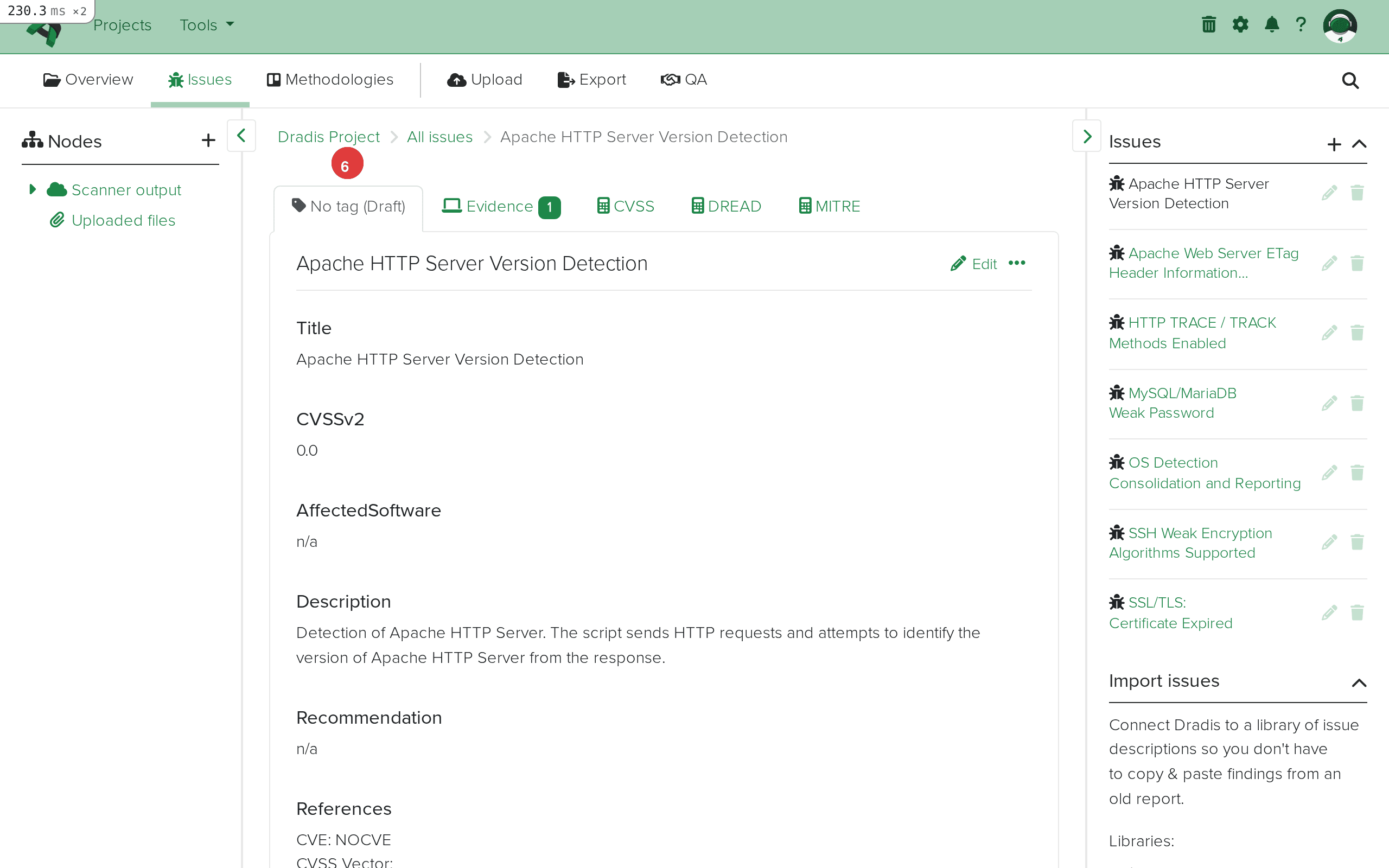Expand the Scanner output node

[x=32, y=189]
